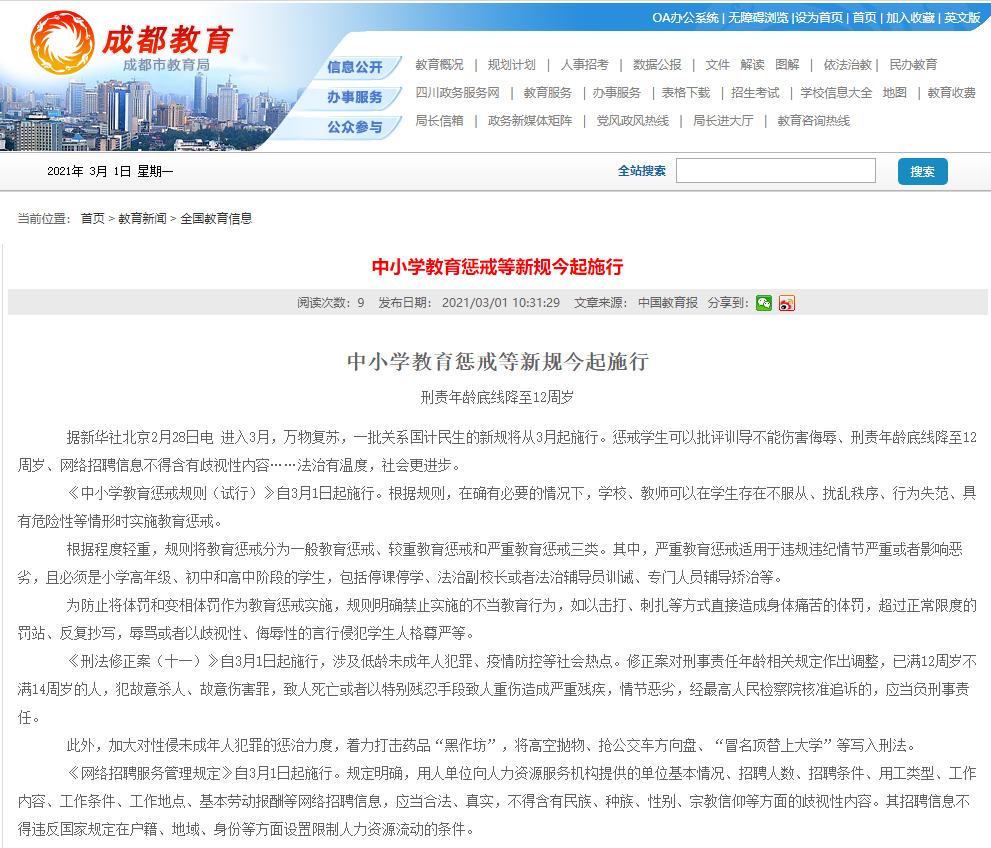Viewport: 991px width, 848px height.
Task: Open the 局长信箱 mailbox link
Action: (x=441, y=124)
